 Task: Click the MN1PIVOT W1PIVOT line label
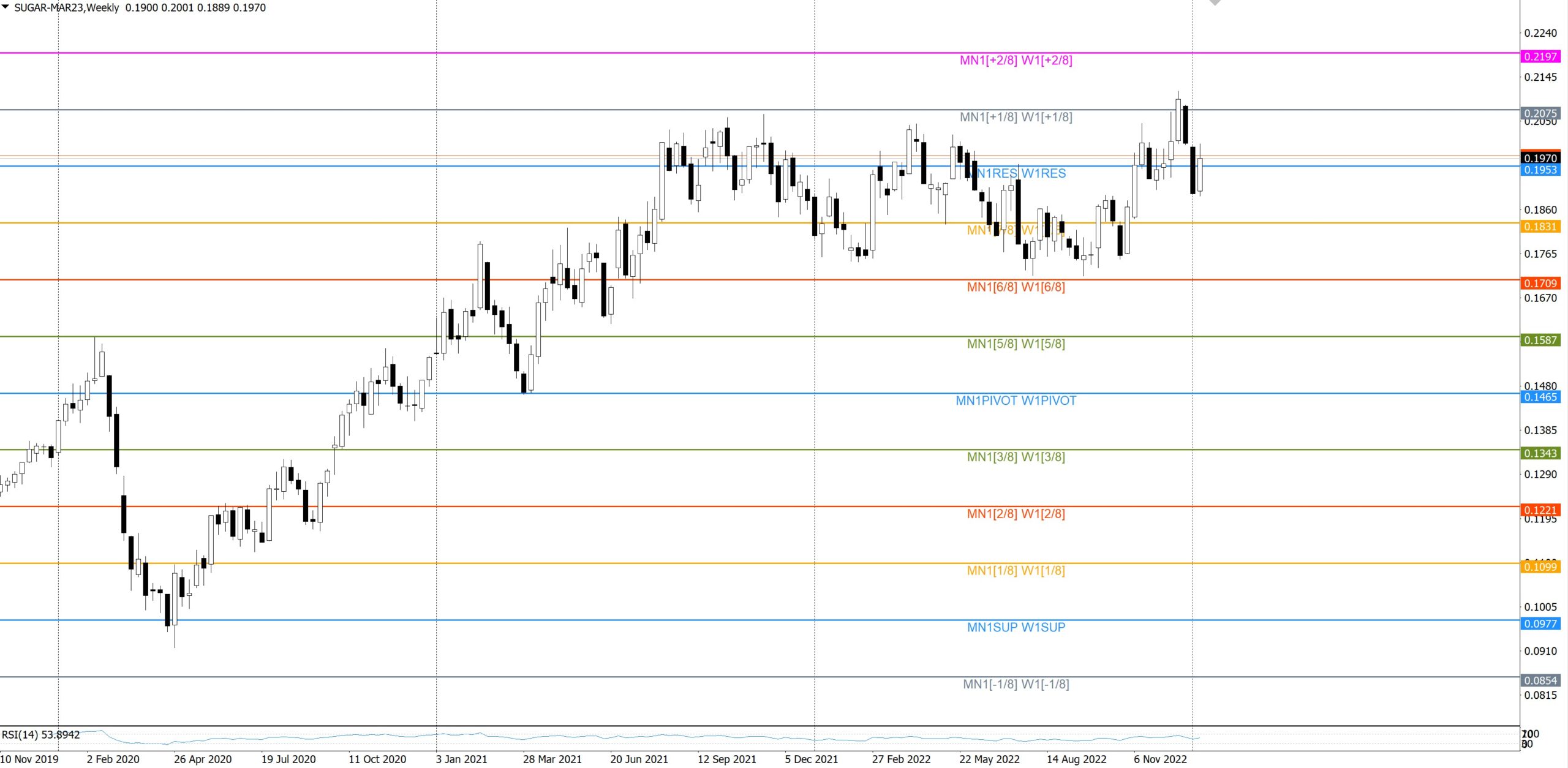click(x=1016, y=401)
